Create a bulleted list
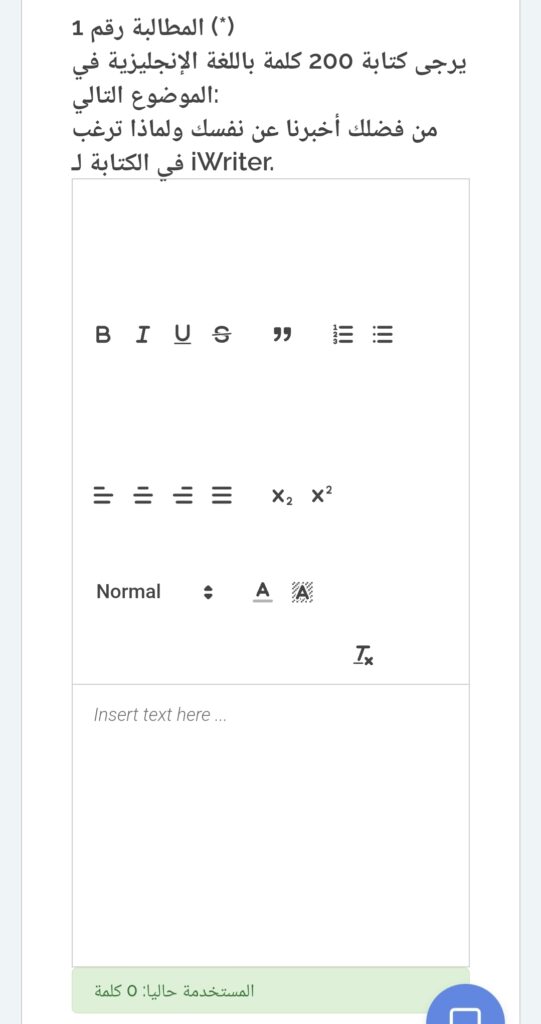 coord(383,336)
